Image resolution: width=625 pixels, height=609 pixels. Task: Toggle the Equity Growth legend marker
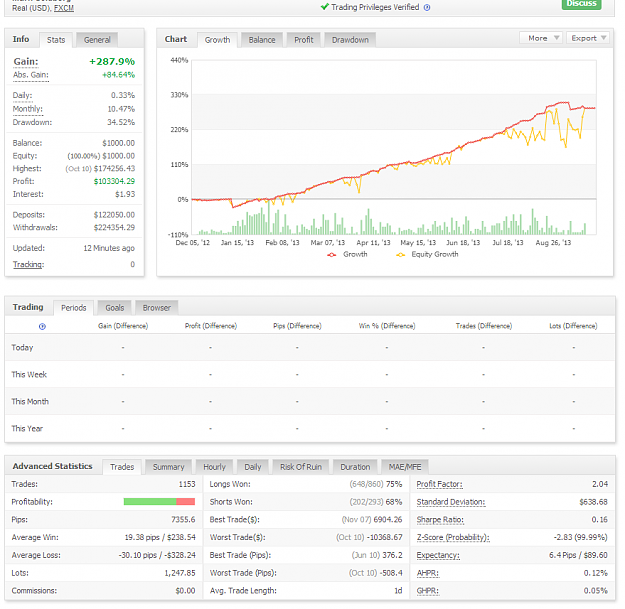click(x=401, y=255)
